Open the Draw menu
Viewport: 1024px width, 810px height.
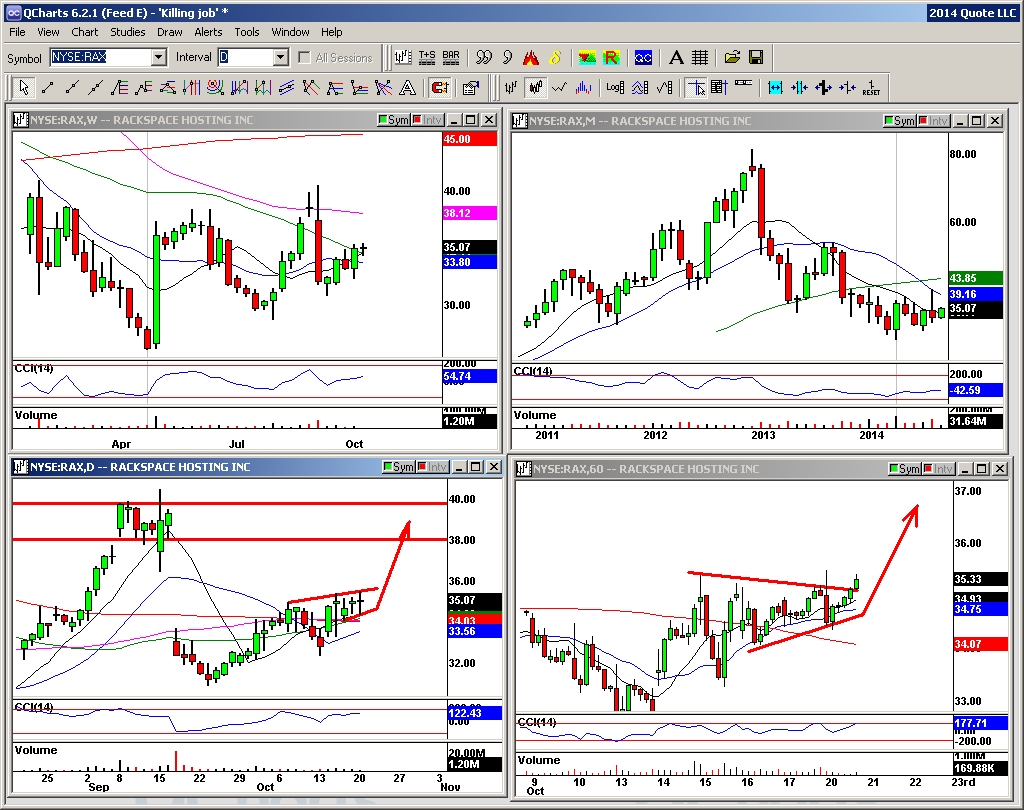coord(170,32)
